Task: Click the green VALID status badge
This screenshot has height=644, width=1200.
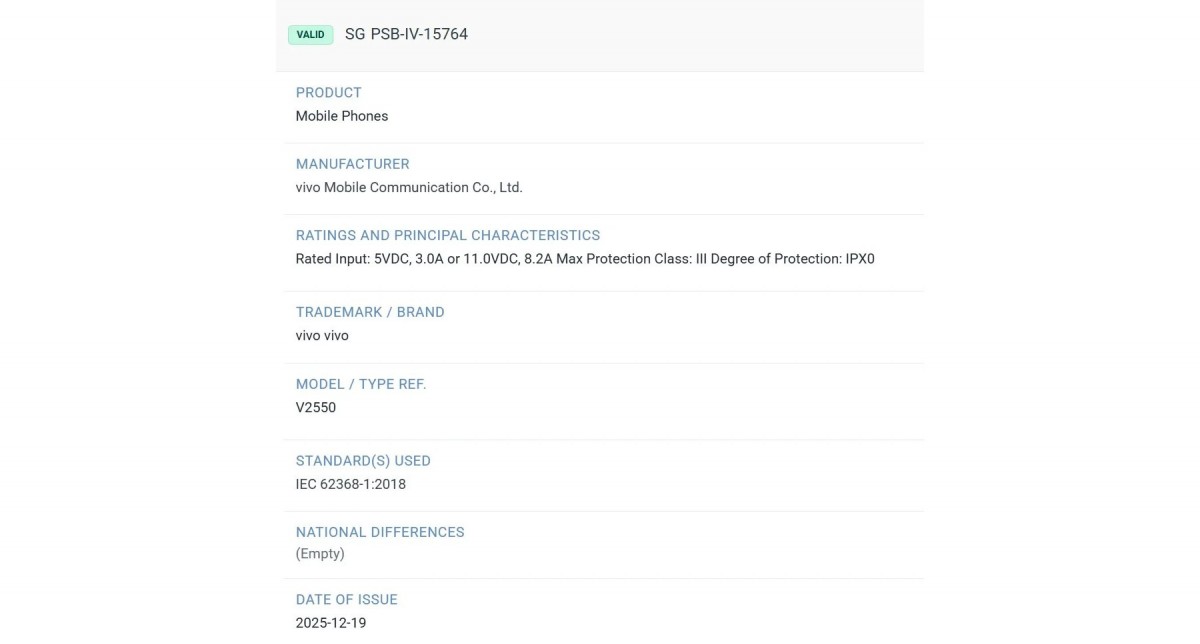Action: click(310, 35)
